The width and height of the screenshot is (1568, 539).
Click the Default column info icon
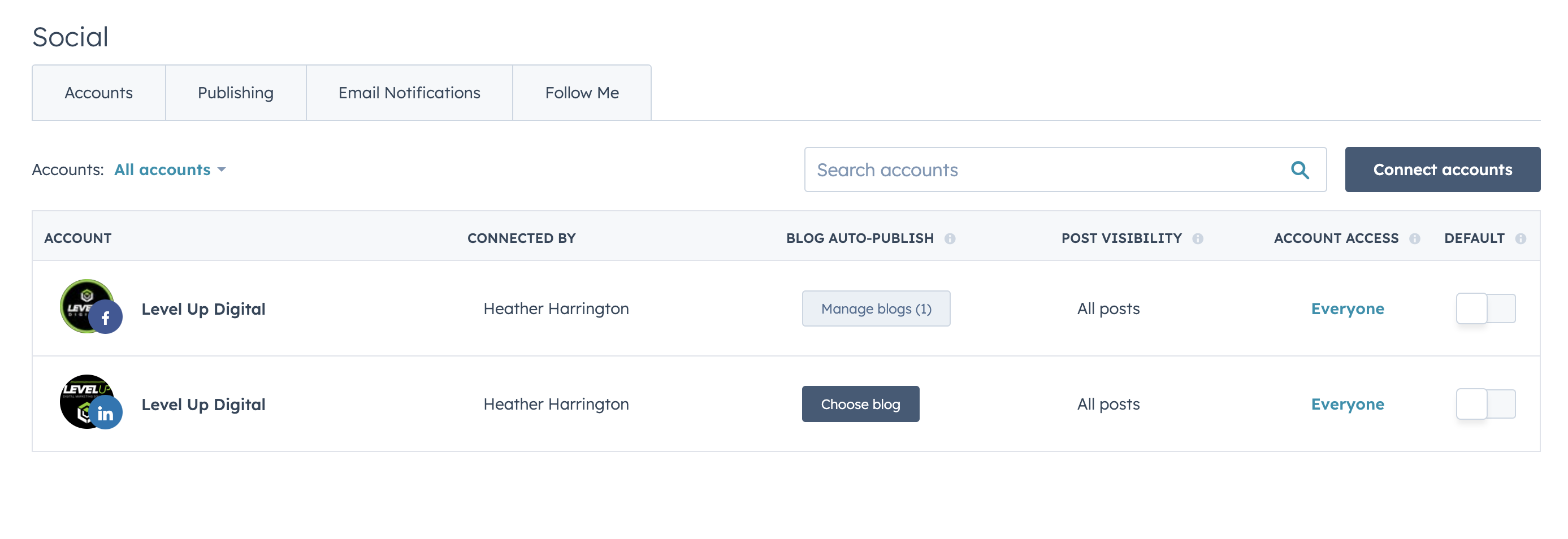[x=1521, y=238]
